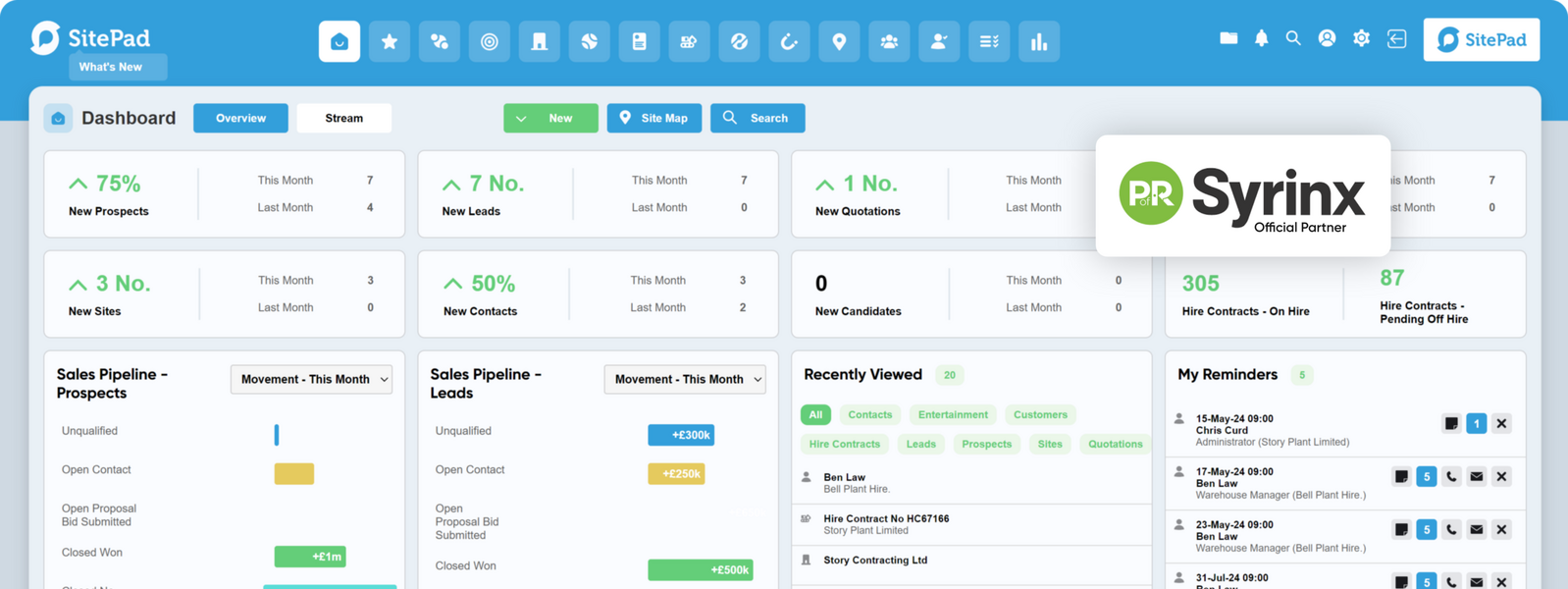Switch to the Stream tab

[x=343, y=118]
